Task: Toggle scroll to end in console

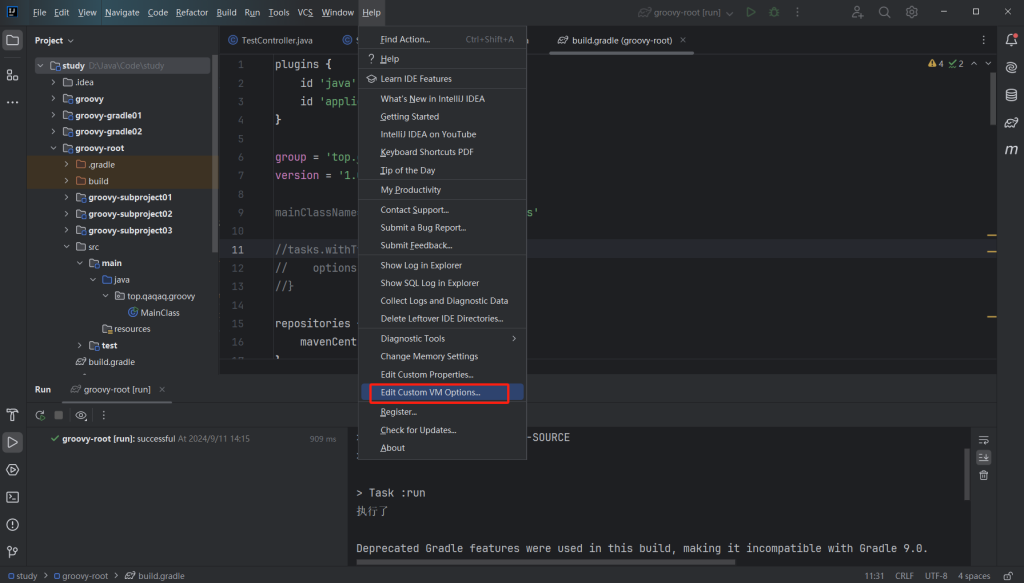Action: click(x=984, y=457)
